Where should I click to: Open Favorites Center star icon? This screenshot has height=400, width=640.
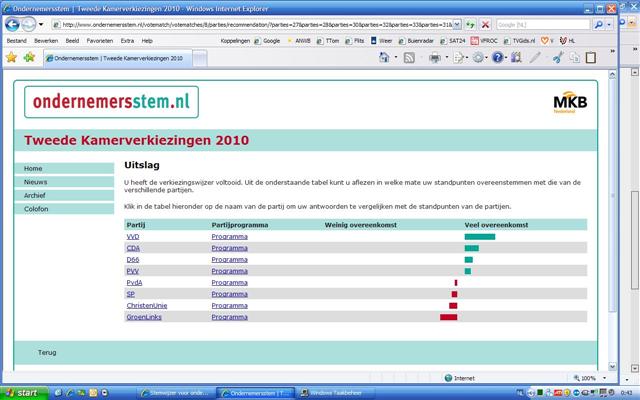[x=11, y=58]
